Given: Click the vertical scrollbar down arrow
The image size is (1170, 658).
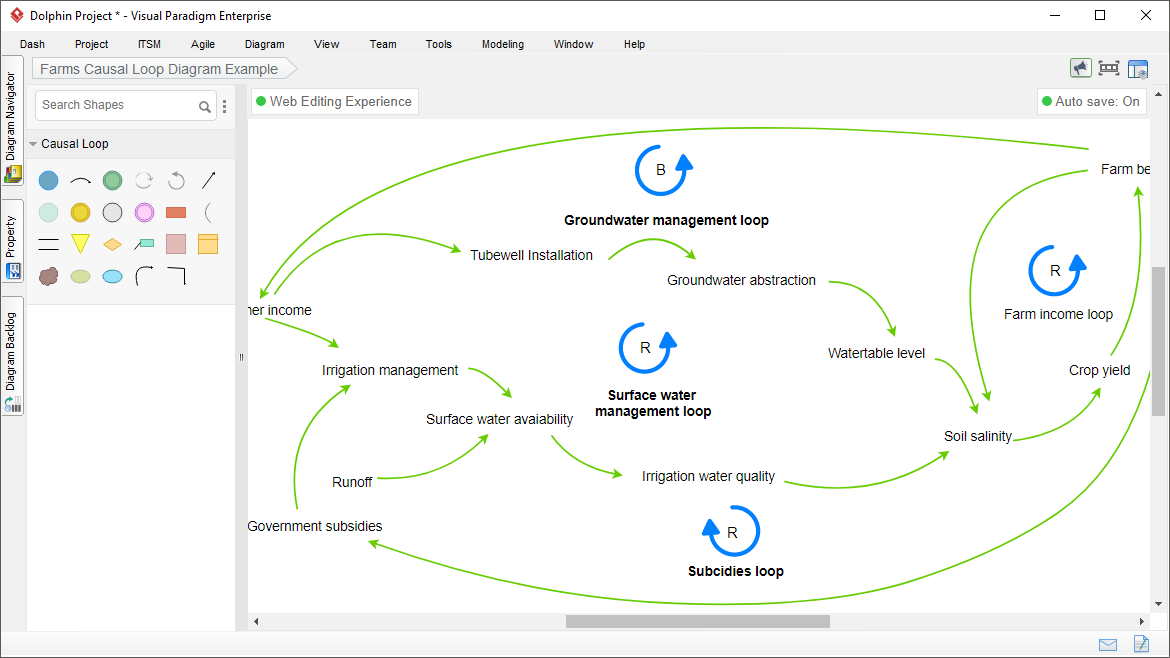Looking at the screenshot, I should [x=1158, y=604].
